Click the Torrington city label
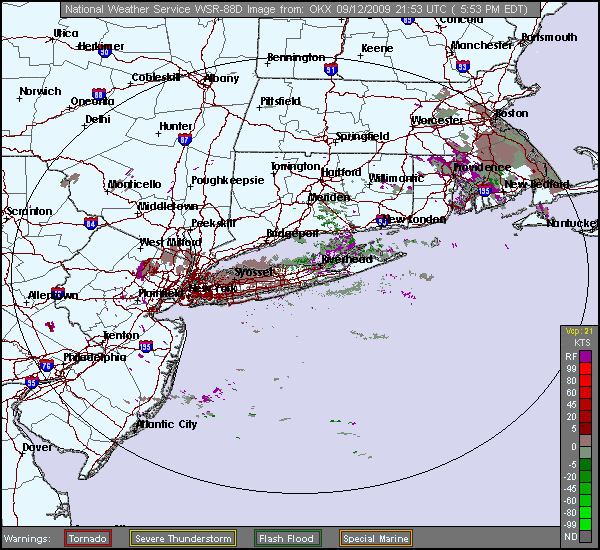Screen dimensions: 600x550 tap(295, 166)
